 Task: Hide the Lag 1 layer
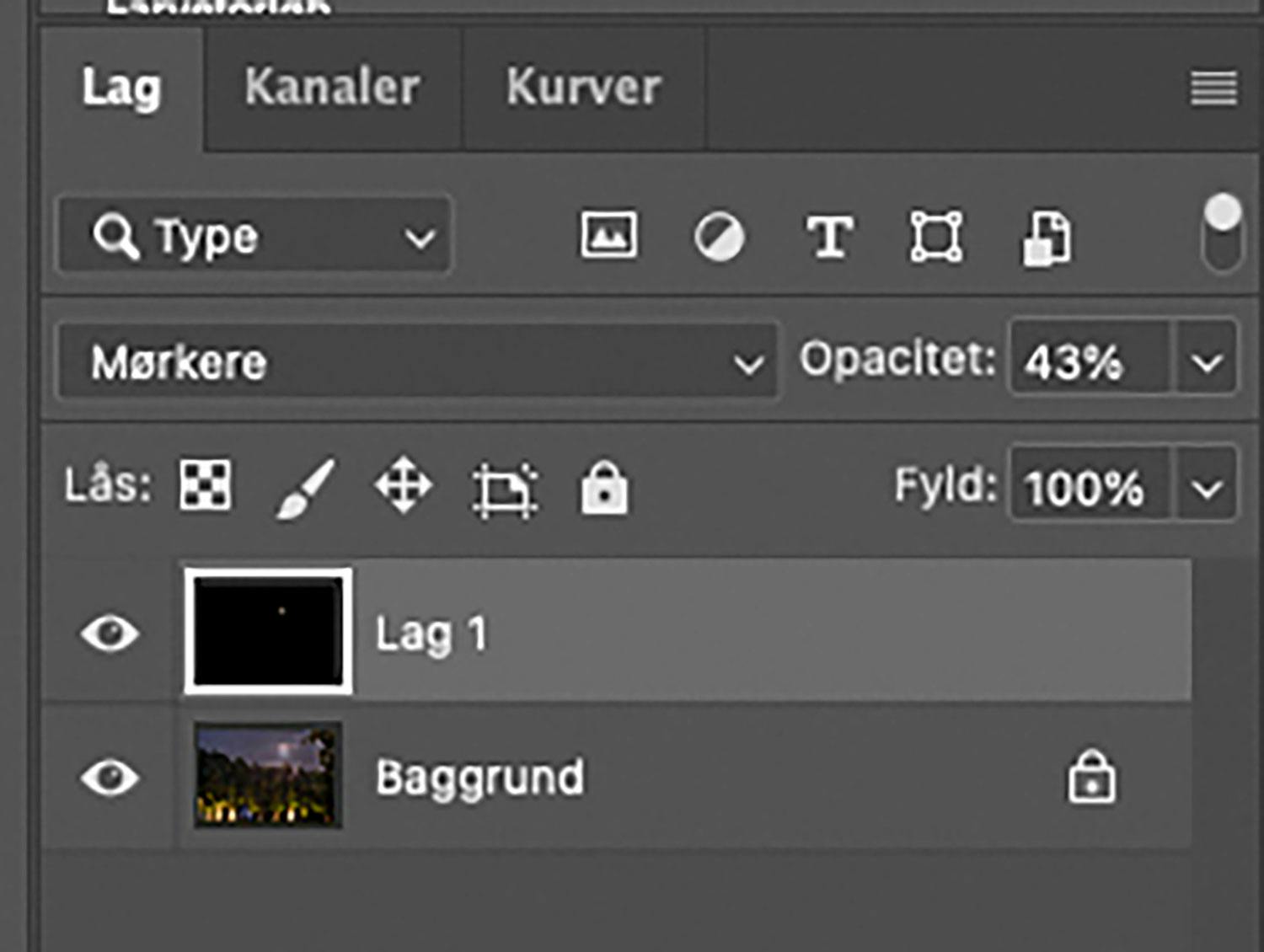coord(110,632)
